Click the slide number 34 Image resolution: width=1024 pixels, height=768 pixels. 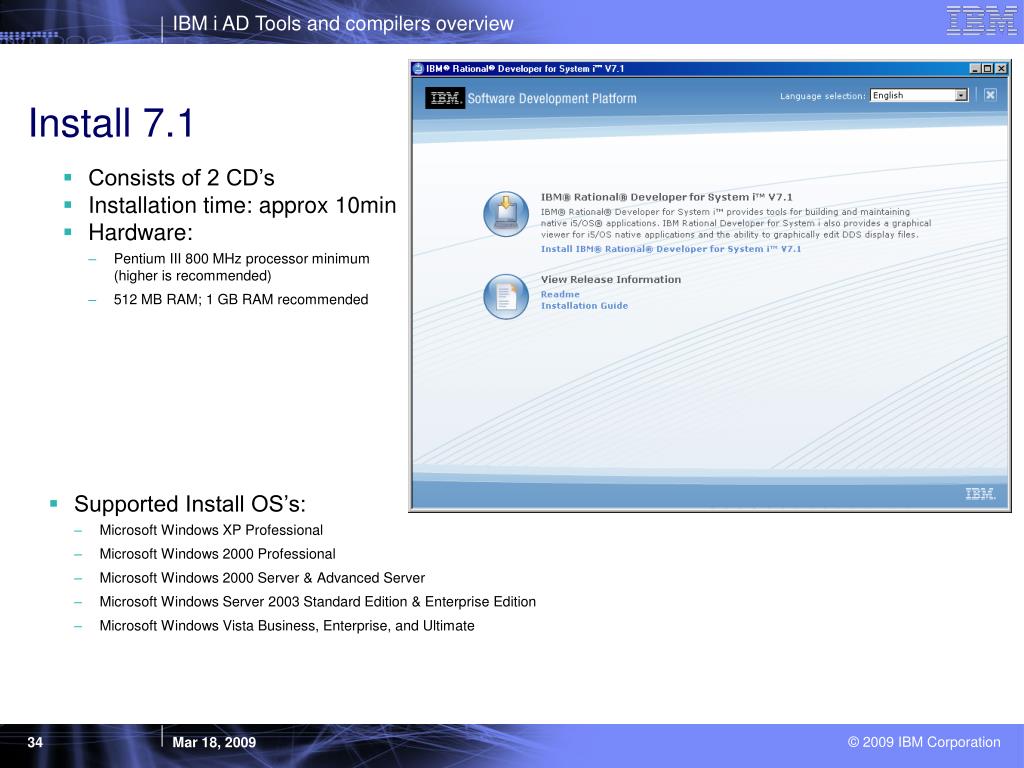click(x=35, y=742)
